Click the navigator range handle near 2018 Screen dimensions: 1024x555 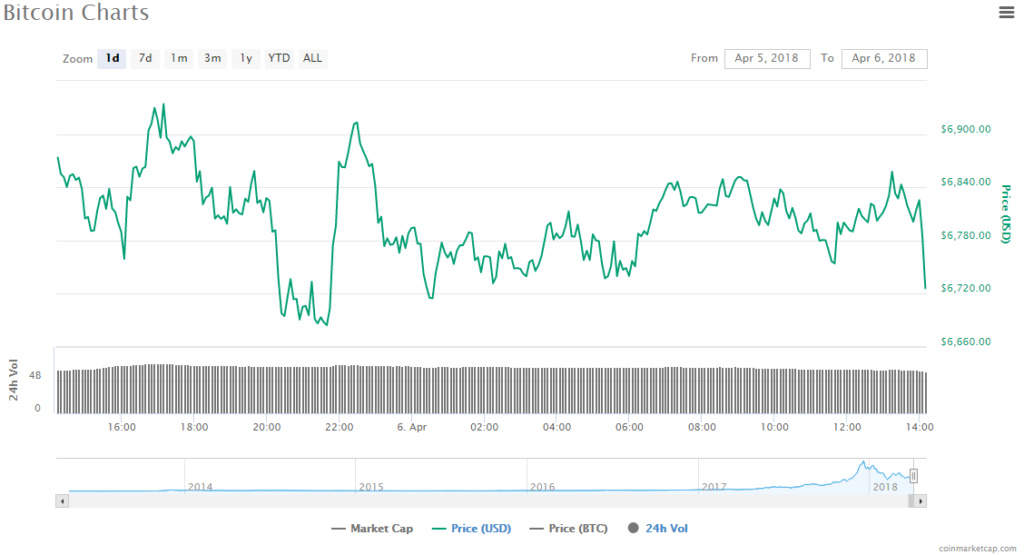coord(913,476)
